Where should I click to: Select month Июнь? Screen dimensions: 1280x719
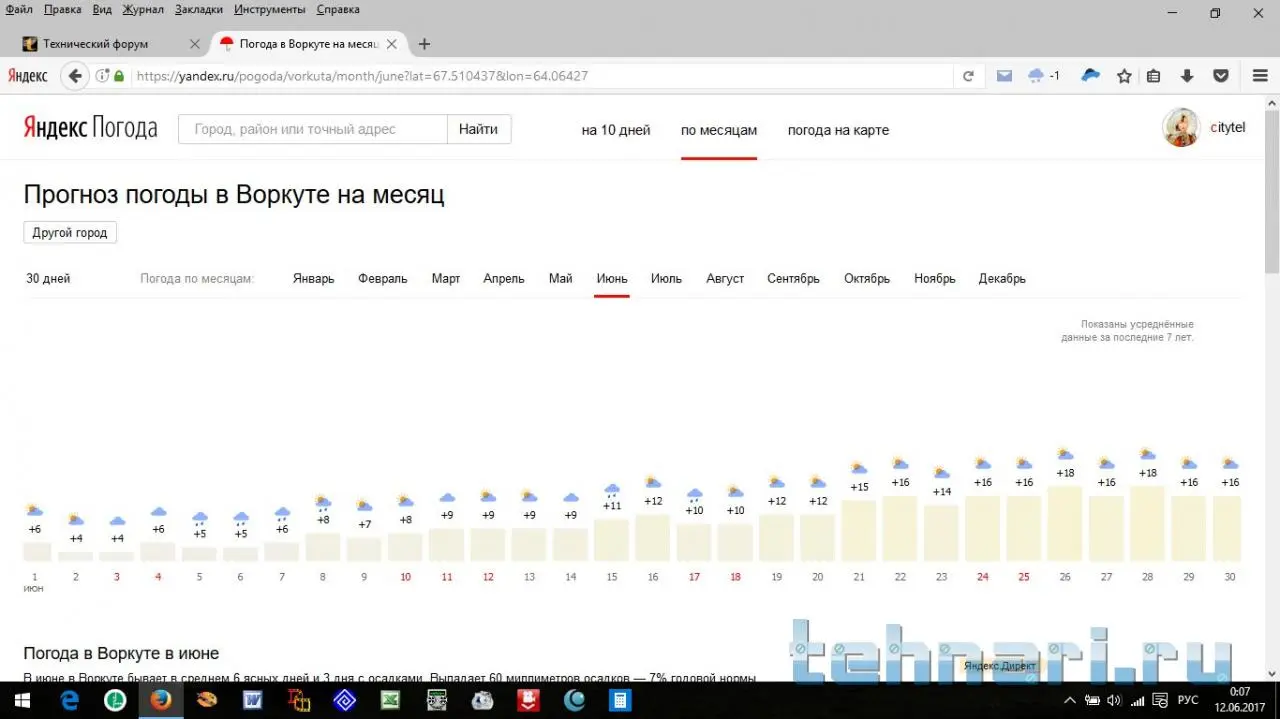pos(612,279)
